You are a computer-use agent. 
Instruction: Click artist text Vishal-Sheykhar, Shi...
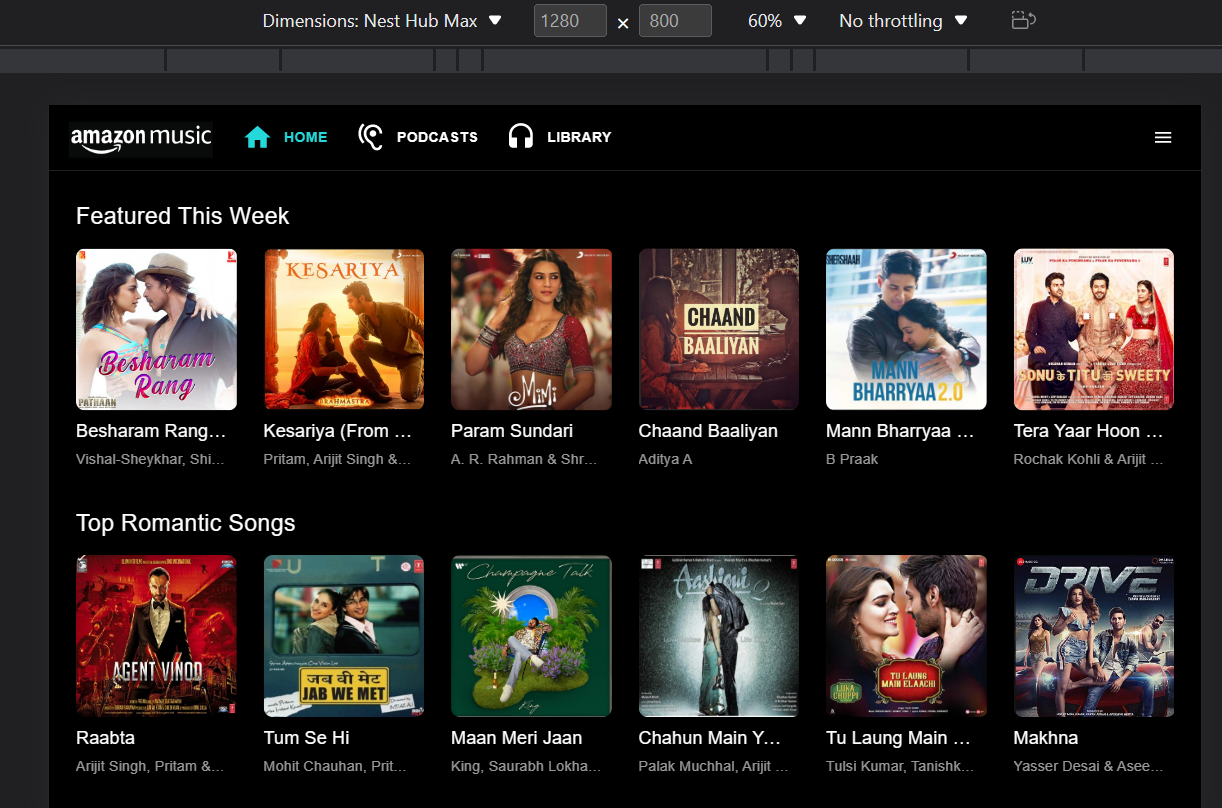point(150,459)
